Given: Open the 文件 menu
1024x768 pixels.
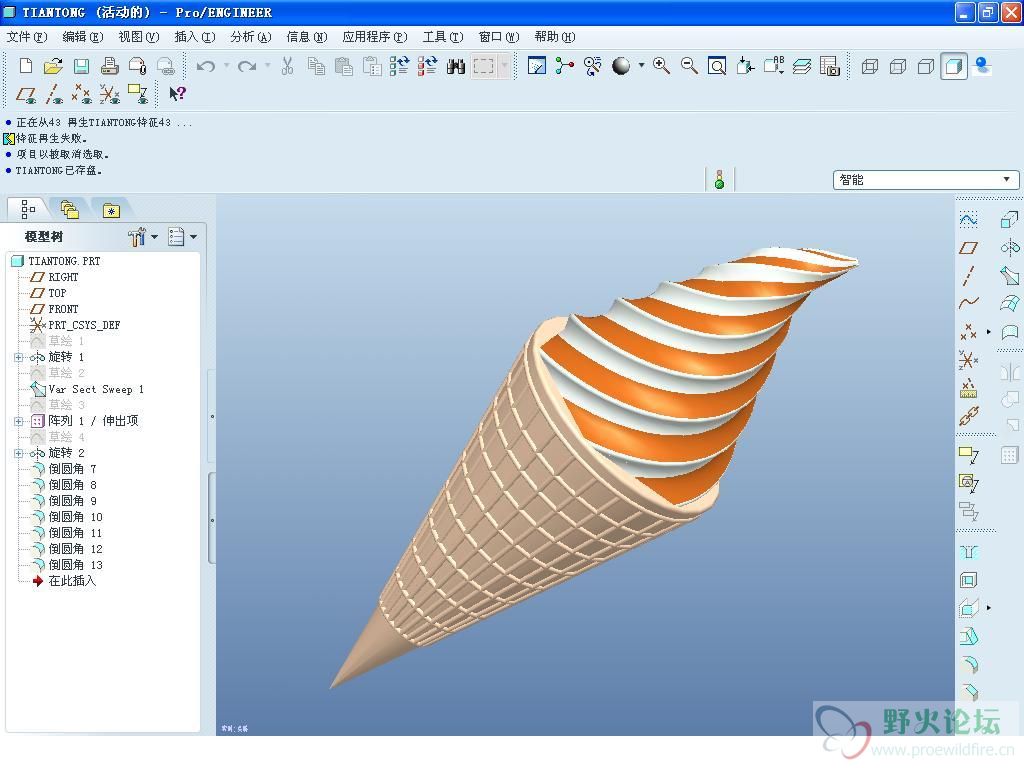Looking at the screenshot, I should point(27,37).
